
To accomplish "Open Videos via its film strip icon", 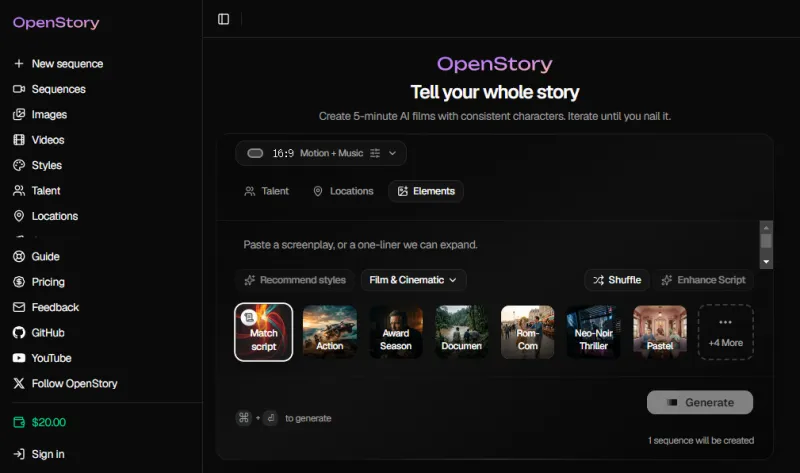I will pyautogui.click(x=19, y=140).
